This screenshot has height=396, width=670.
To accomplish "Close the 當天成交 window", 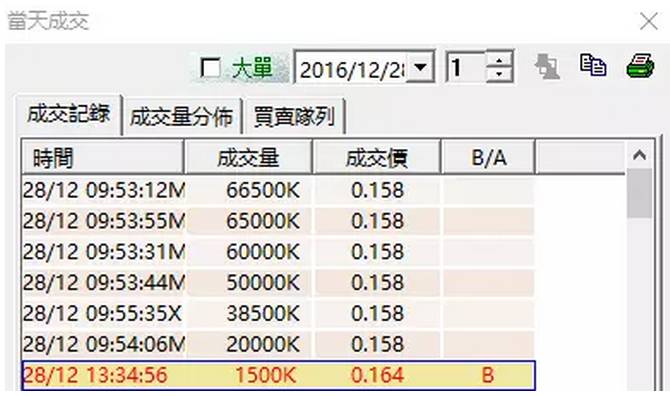I will tap(648, 21).
